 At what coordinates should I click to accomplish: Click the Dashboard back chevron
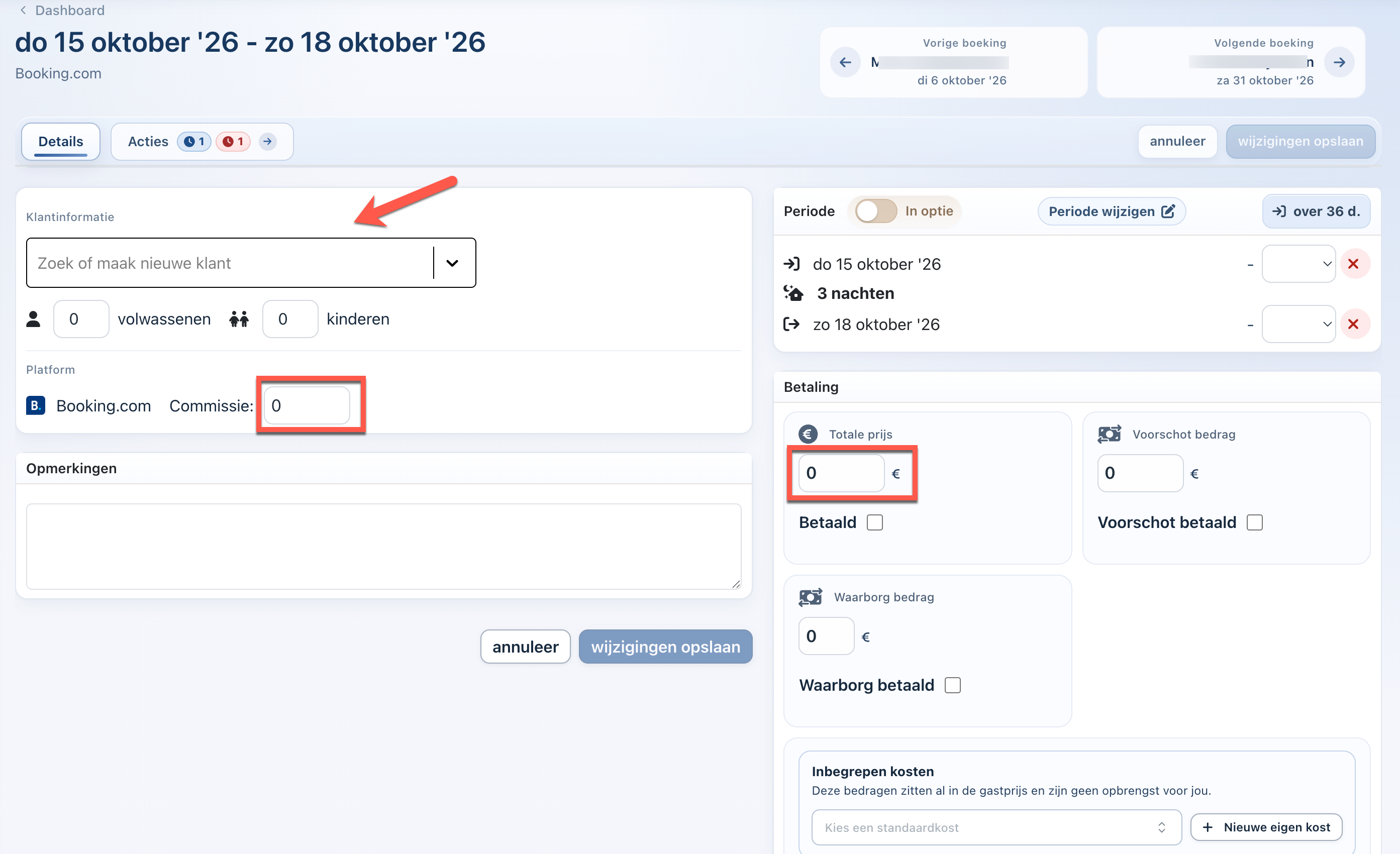[x=23, y=10]
